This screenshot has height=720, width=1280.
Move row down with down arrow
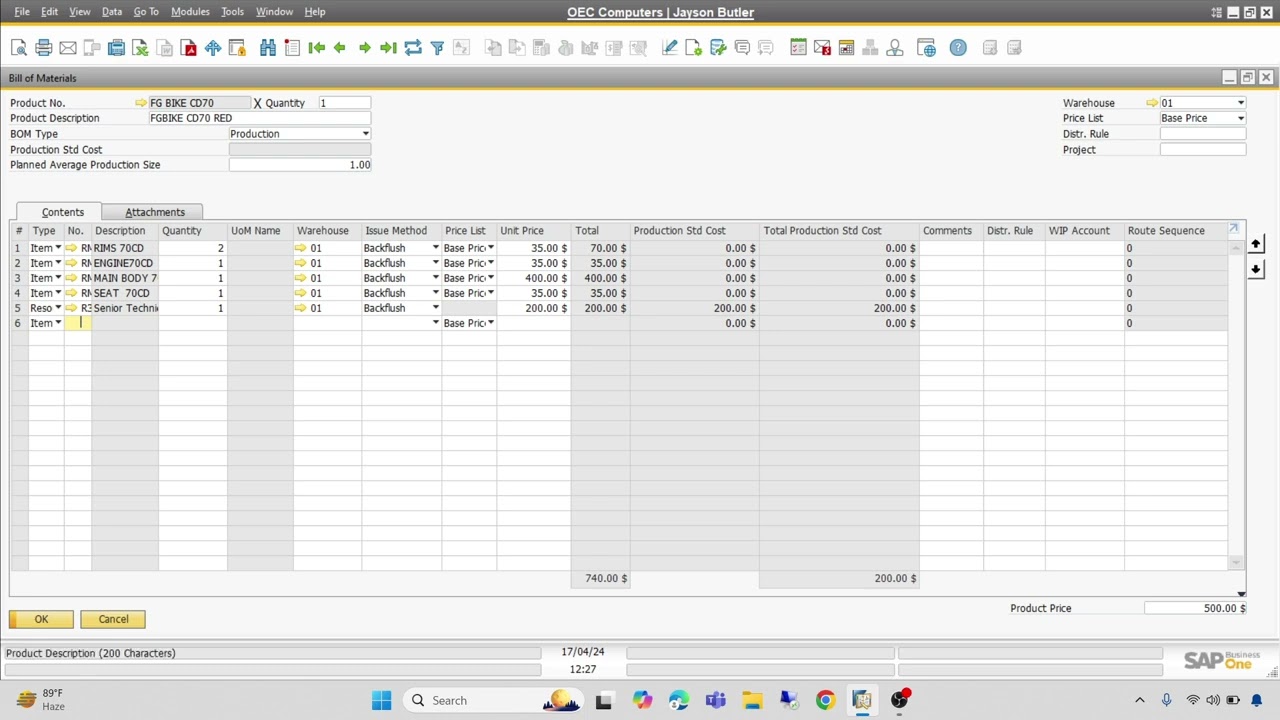tap(1256, 270)
